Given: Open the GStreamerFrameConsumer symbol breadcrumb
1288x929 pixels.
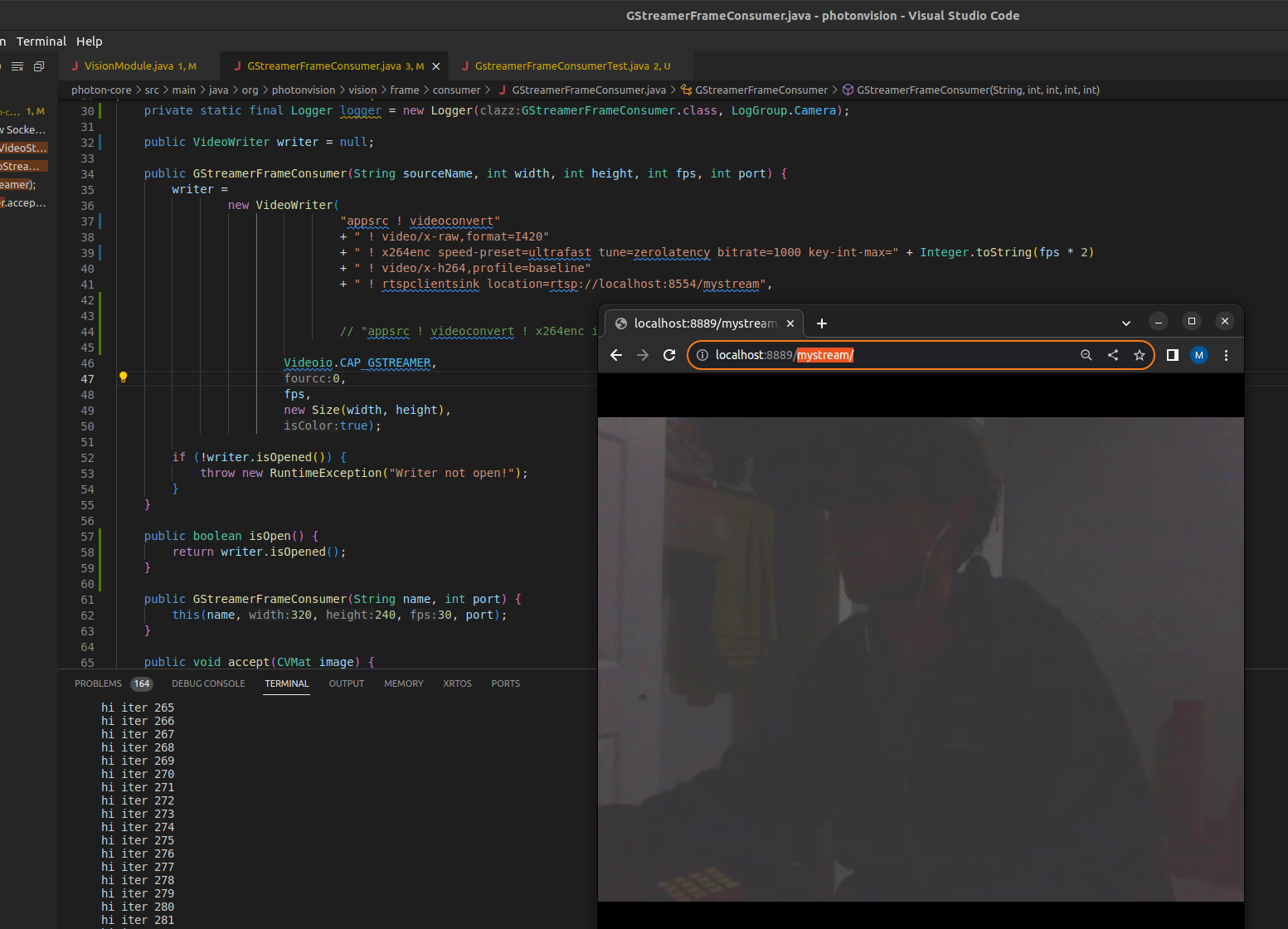Looking at the screenshot, I should point(761,90).
